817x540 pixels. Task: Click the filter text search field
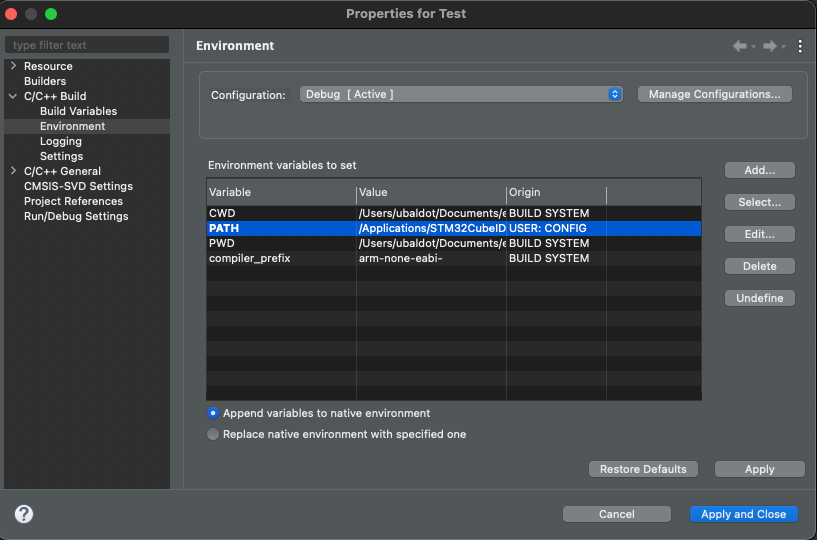pyautogui.click(x=87, y=45)
